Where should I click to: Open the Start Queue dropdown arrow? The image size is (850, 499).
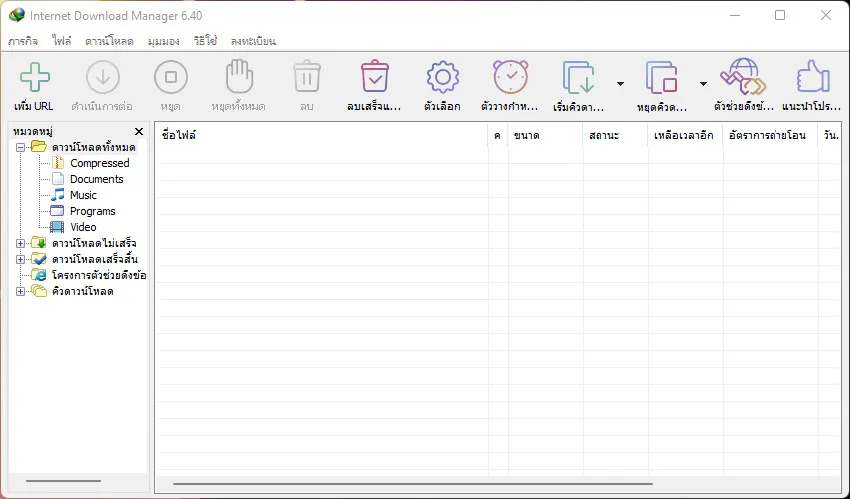point(620,83)
